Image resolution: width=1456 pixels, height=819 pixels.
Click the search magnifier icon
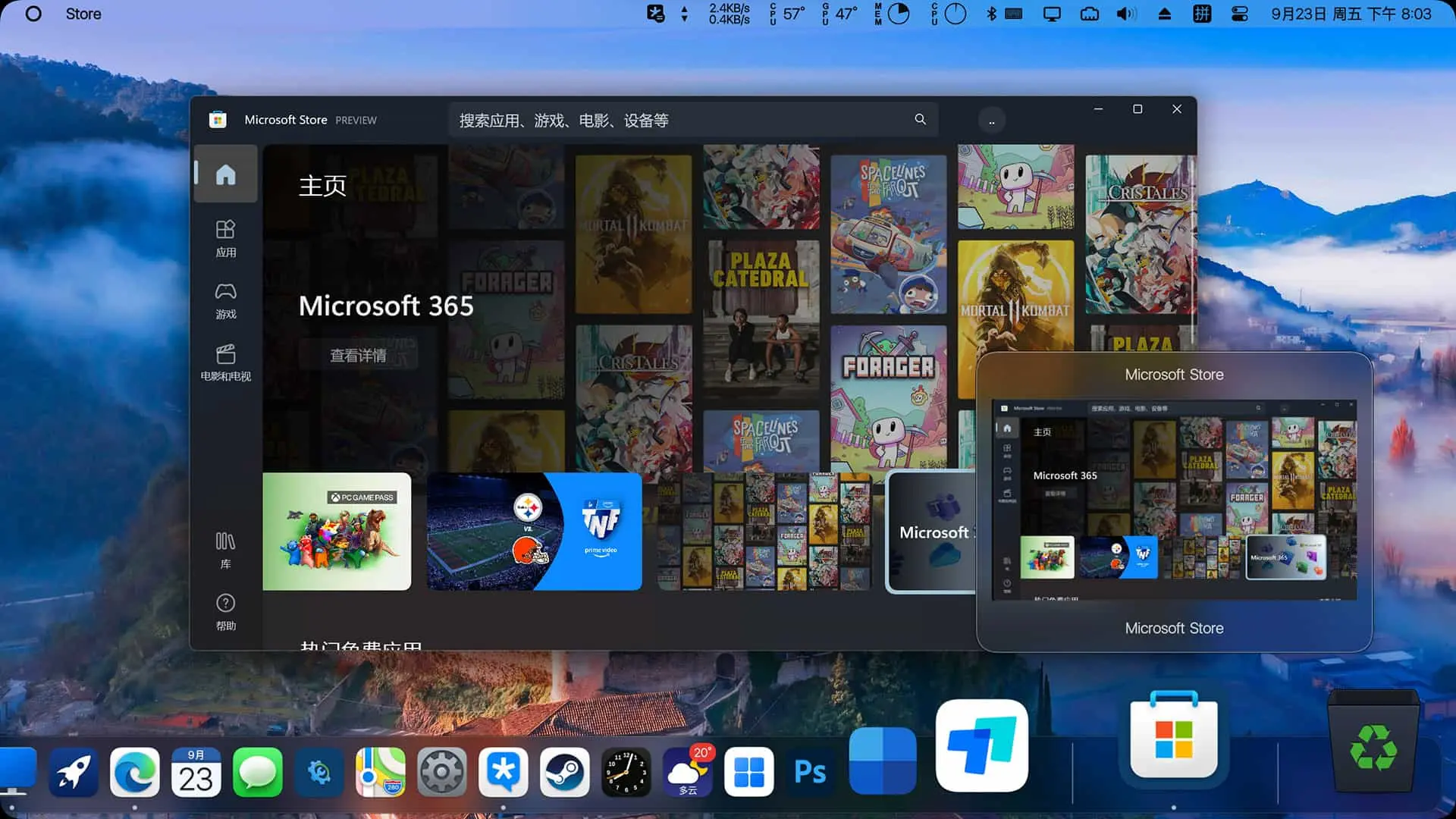click(920, 120)
